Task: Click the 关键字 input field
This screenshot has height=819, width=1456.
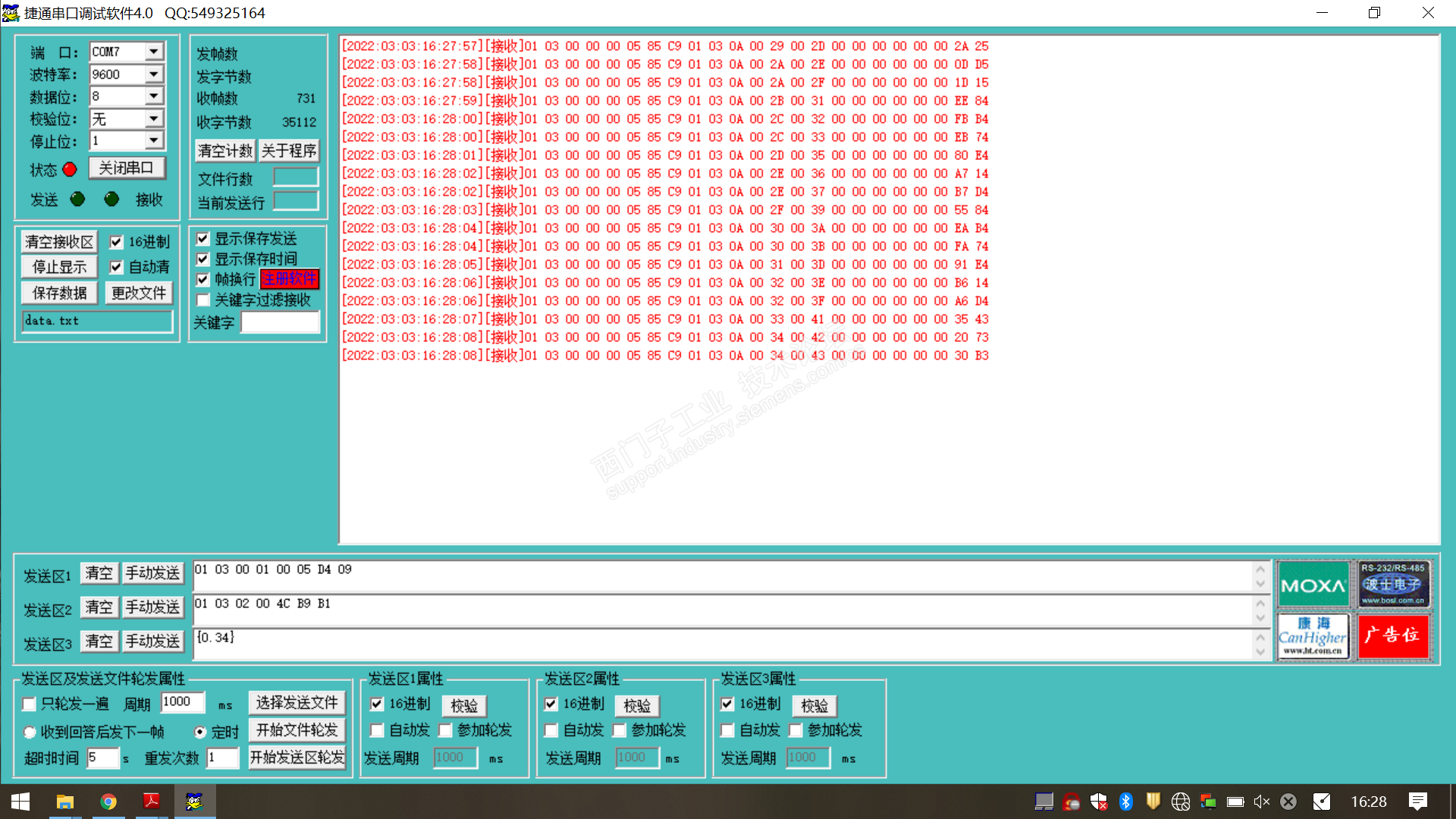Action: (280, 323)
